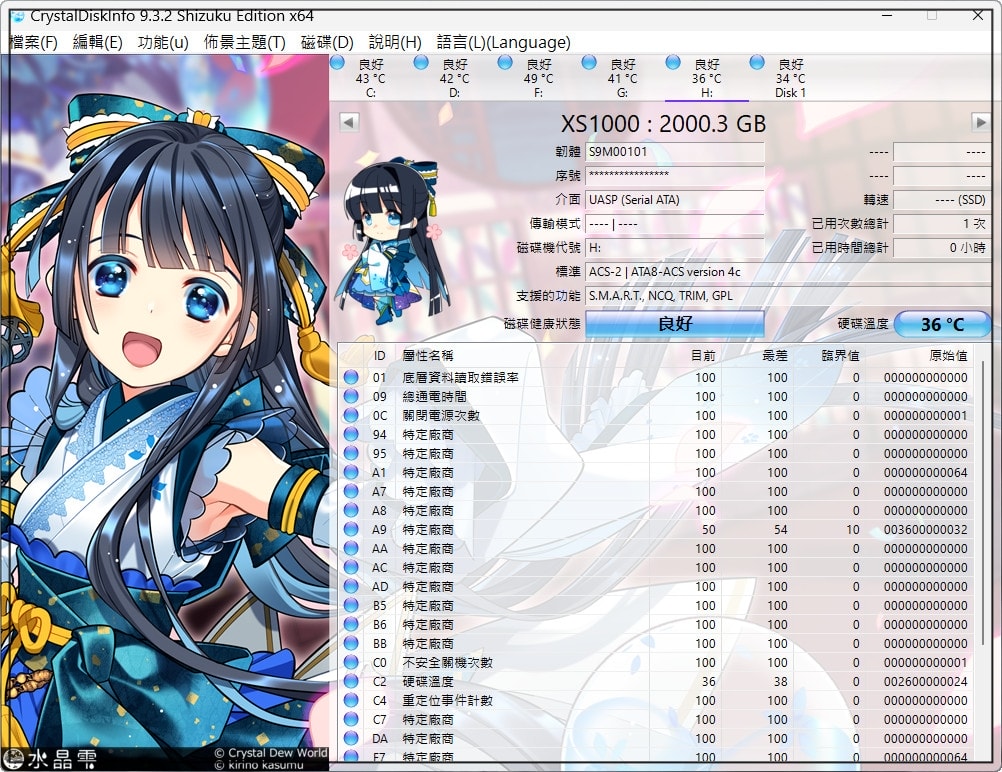Select the G: disk tab at 41 °C

(622, 78)
